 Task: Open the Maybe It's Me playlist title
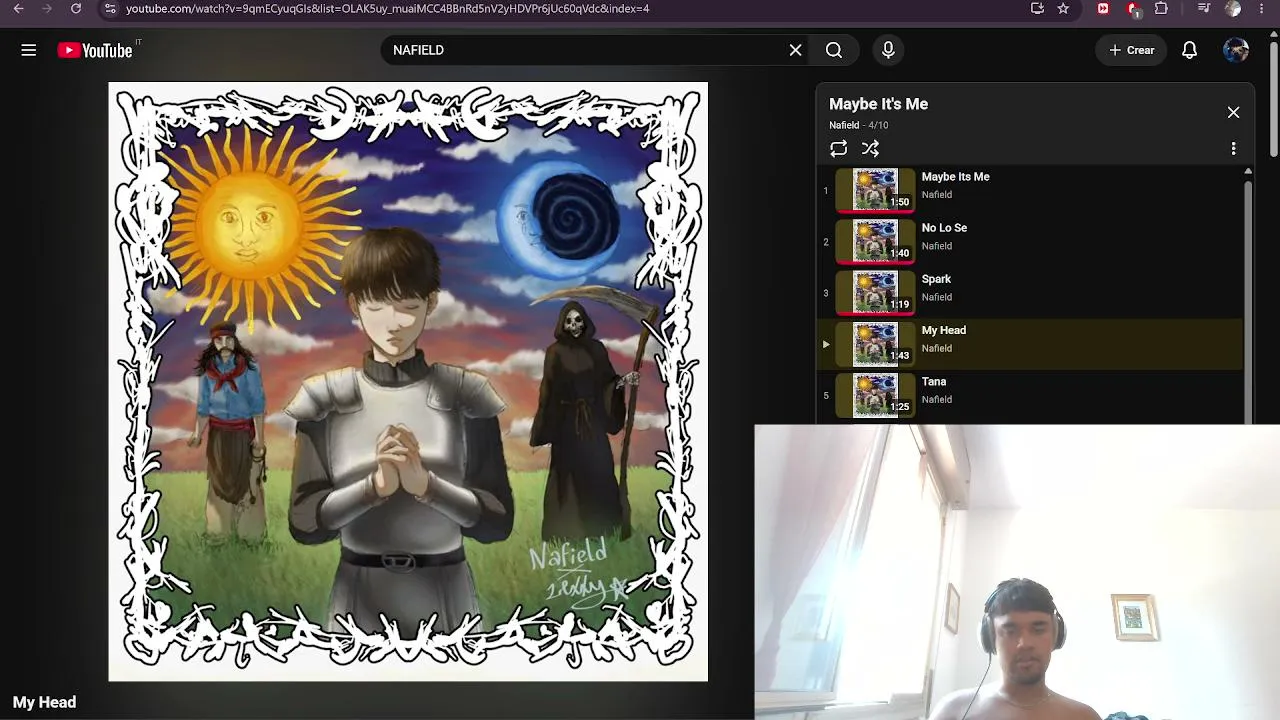coord(878,104)
